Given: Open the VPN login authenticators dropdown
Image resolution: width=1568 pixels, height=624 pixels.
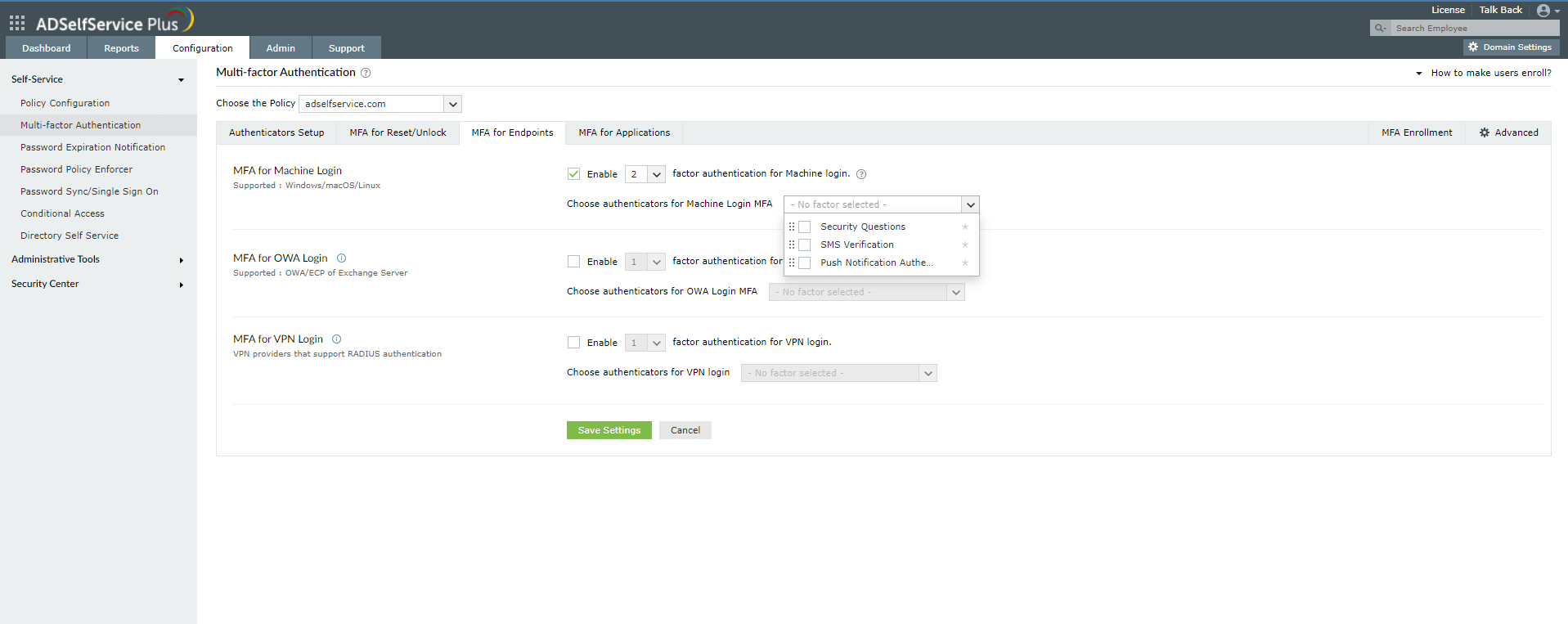Looking at the screenshot, I should pyautogui.click(x=839, y=373).
